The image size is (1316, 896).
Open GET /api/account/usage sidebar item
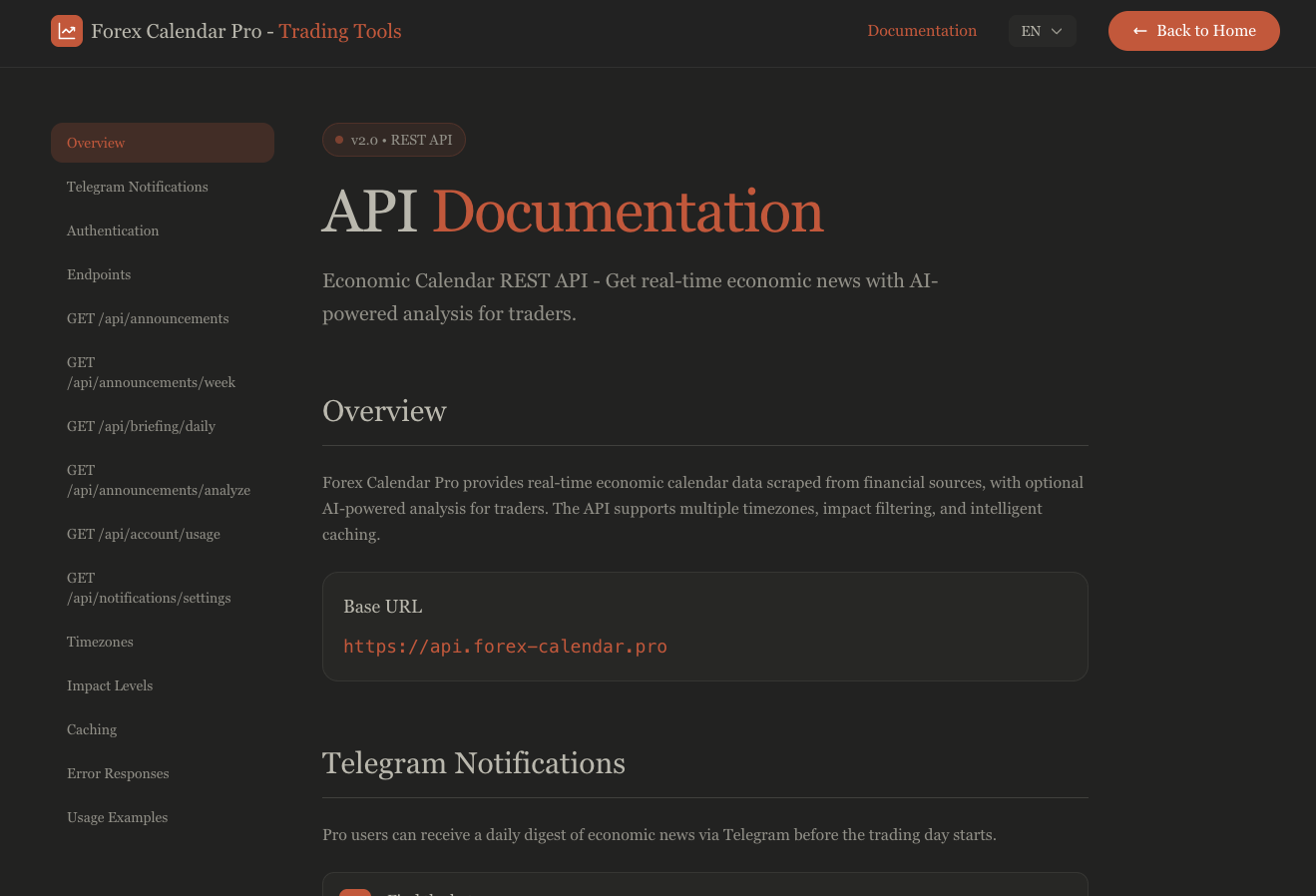163,534
